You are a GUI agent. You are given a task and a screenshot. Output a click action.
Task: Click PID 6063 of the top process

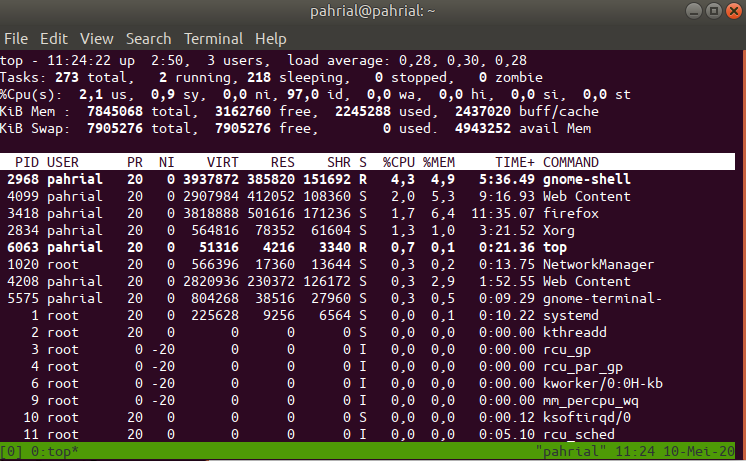[x=23, y=247]
